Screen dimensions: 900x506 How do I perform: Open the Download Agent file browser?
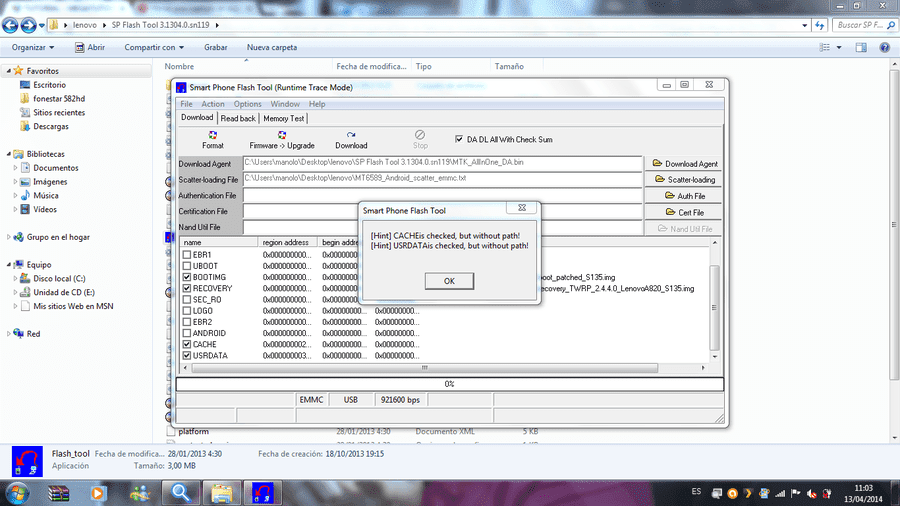(x=685, y=164)
